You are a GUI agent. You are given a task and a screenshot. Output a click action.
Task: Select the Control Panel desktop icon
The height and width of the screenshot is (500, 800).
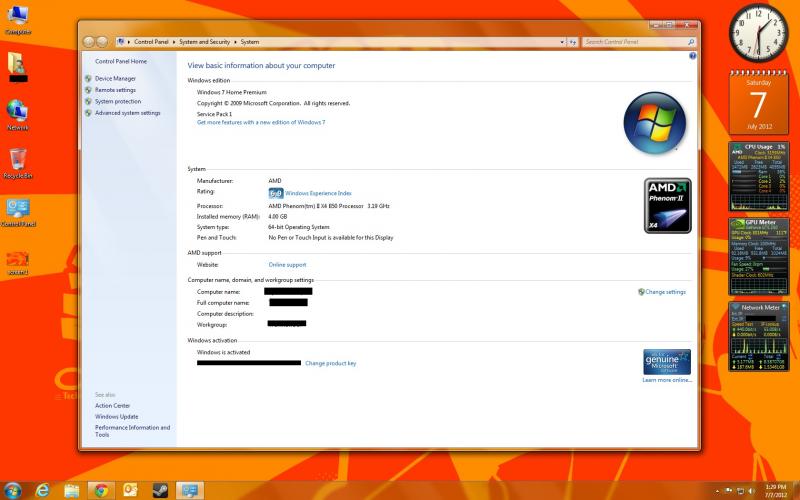(18, 212)
